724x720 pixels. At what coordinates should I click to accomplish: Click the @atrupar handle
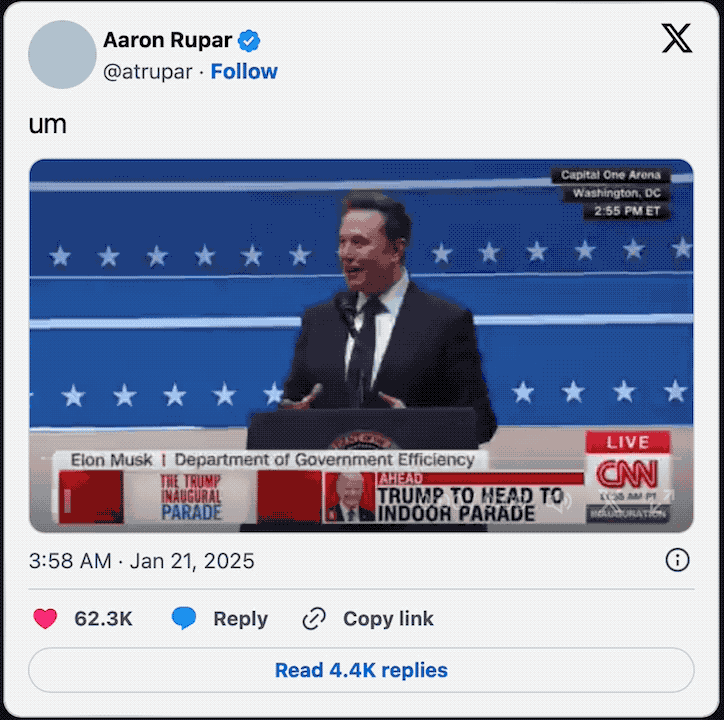147,72
